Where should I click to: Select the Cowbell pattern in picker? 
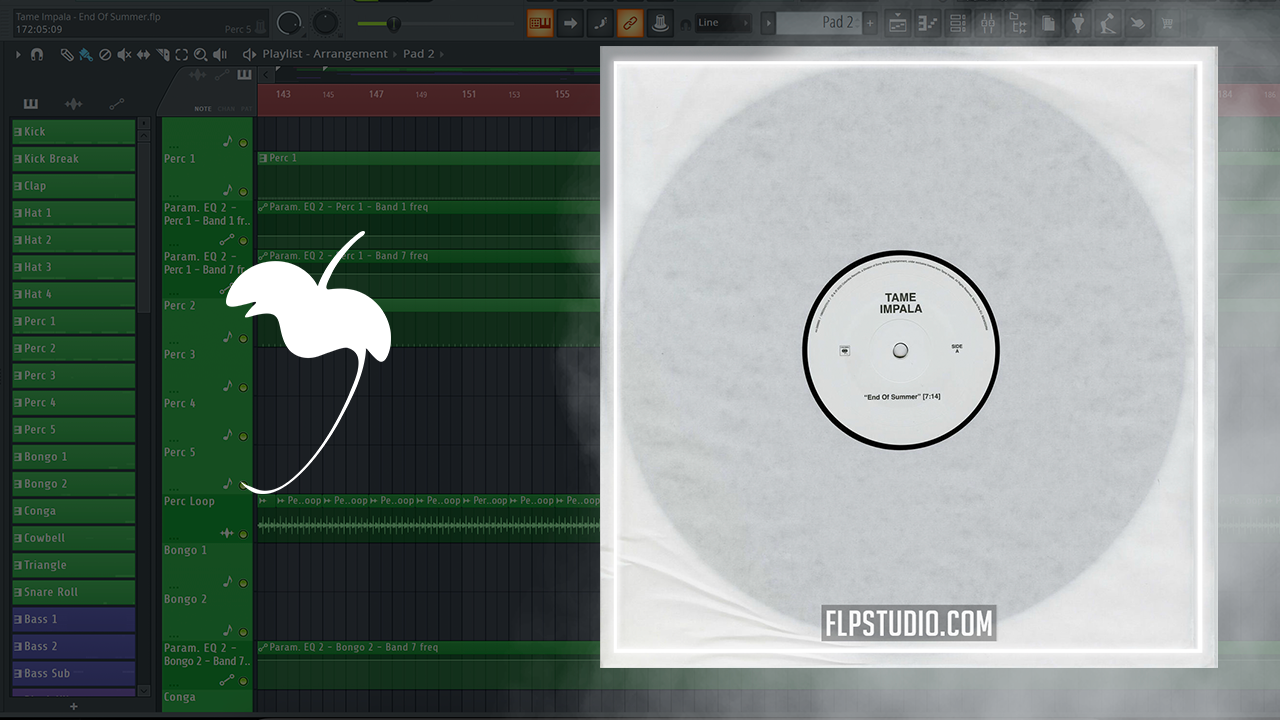pos(74,538)
